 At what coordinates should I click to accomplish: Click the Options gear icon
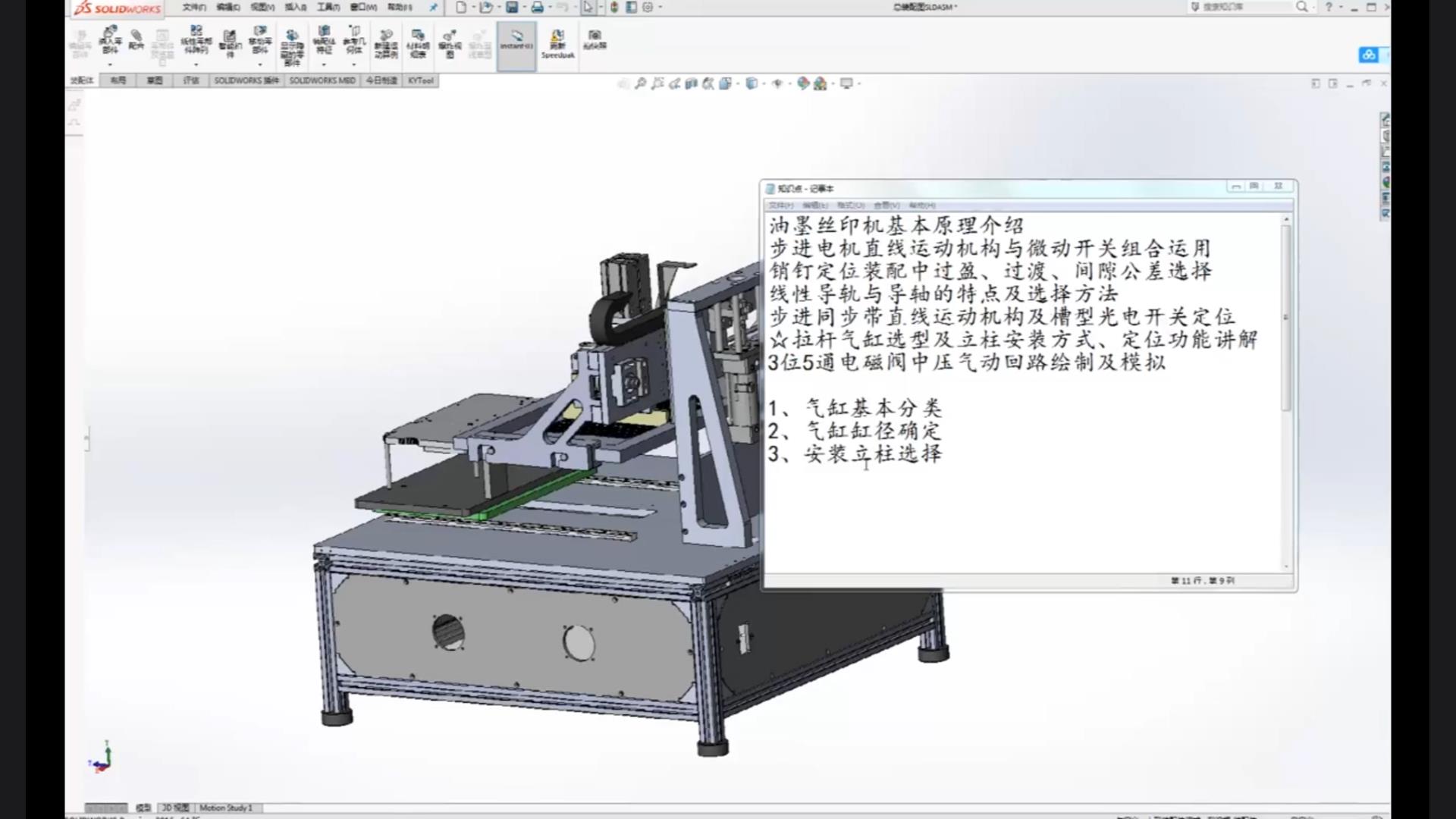(x=648, y=7)
